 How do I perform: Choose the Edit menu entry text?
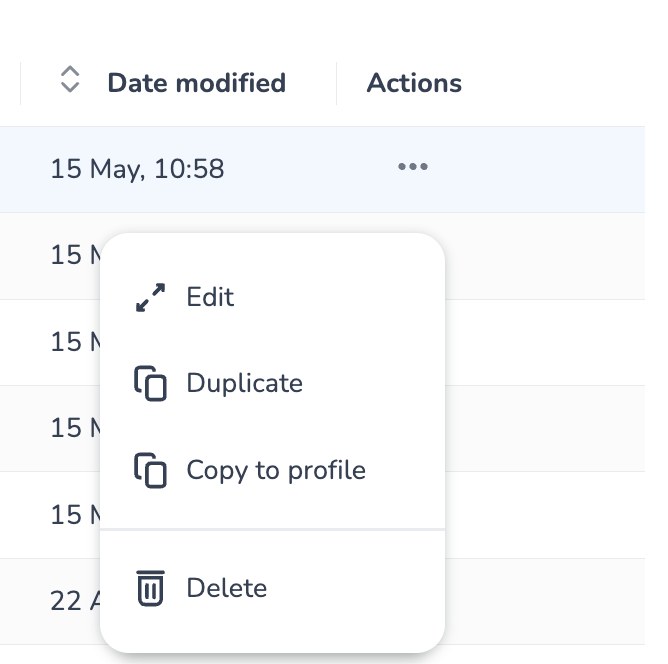click(210, 297)
